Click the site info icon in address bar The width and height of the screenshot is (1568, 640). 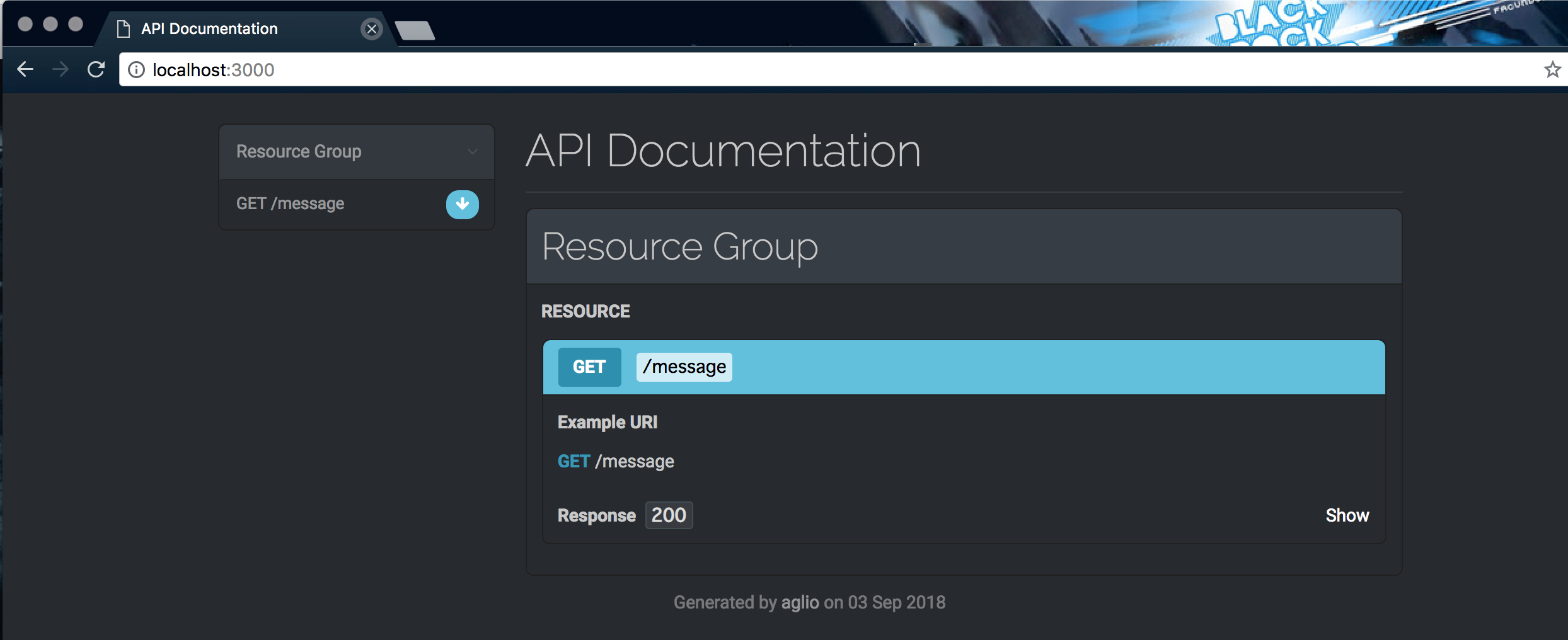coord(135,69)
